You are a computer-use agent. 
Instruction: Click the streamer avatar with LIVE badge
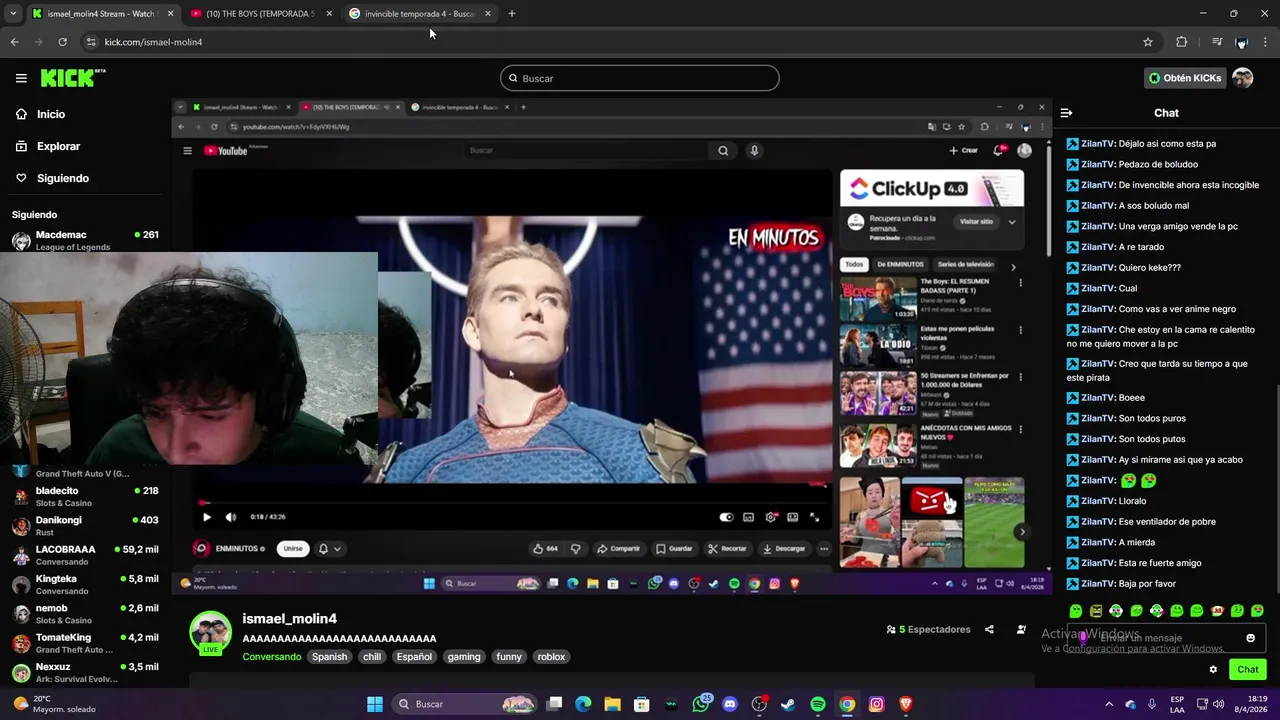click(210, 633)
